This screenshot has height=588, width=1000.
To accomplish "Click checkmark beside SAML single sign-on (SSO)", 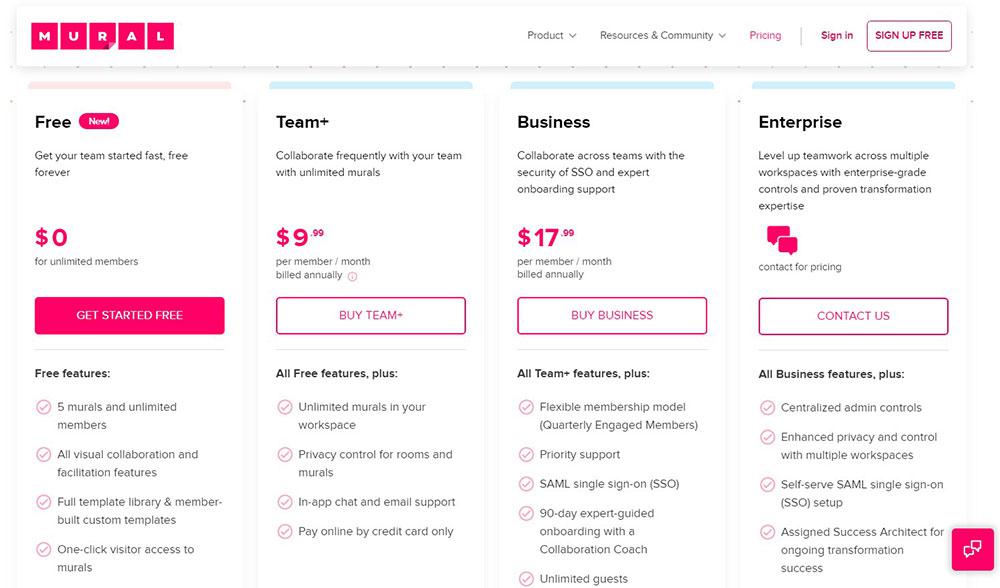I will tap(526, 484).
